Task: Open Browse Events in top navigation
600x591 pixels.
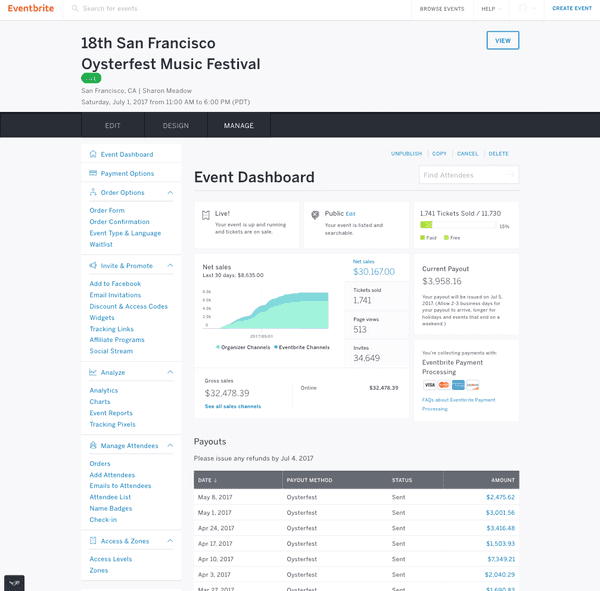Action: coord(442,9)
